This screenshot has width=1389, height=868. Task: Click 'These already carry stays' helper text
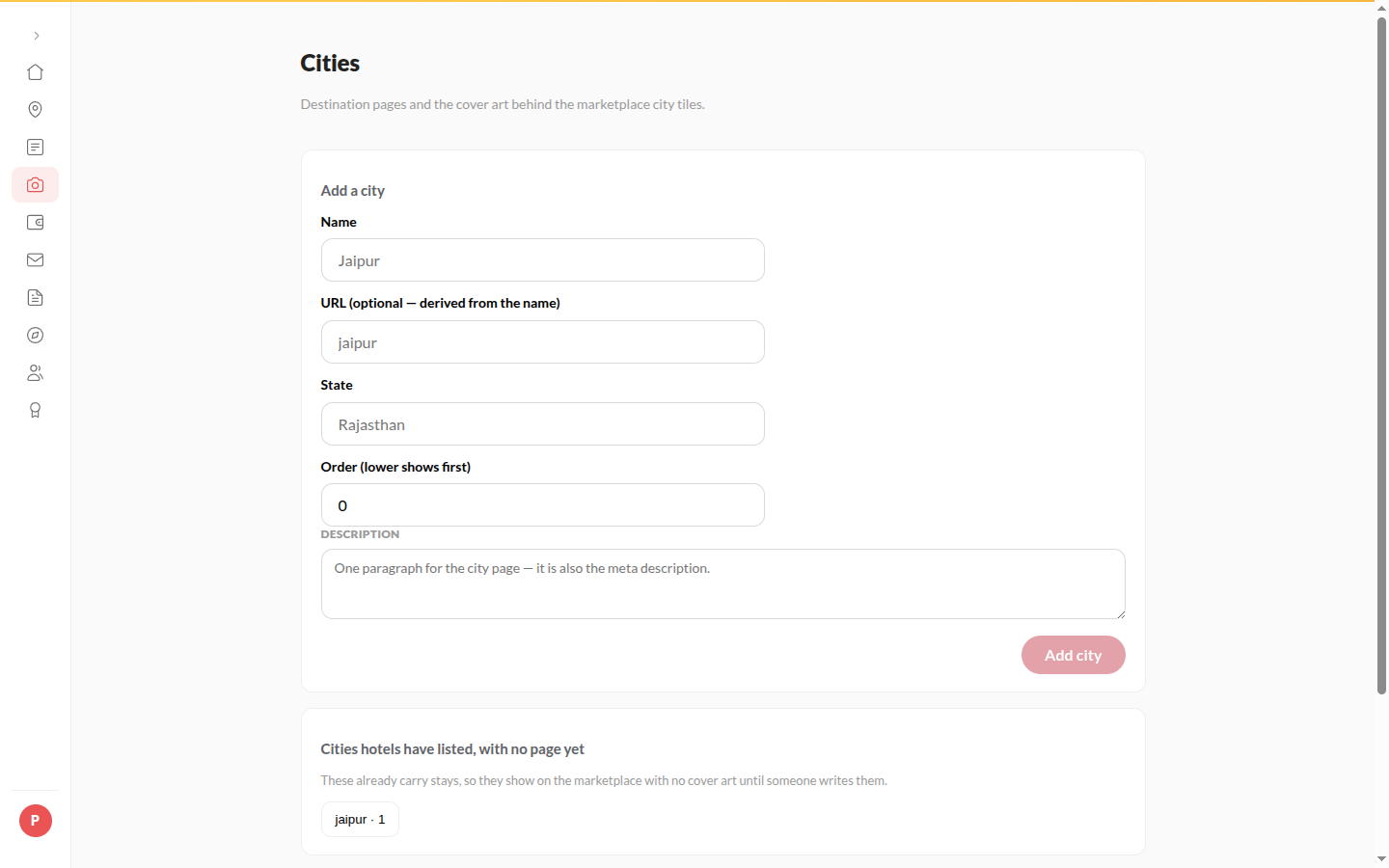click(604, 780)
